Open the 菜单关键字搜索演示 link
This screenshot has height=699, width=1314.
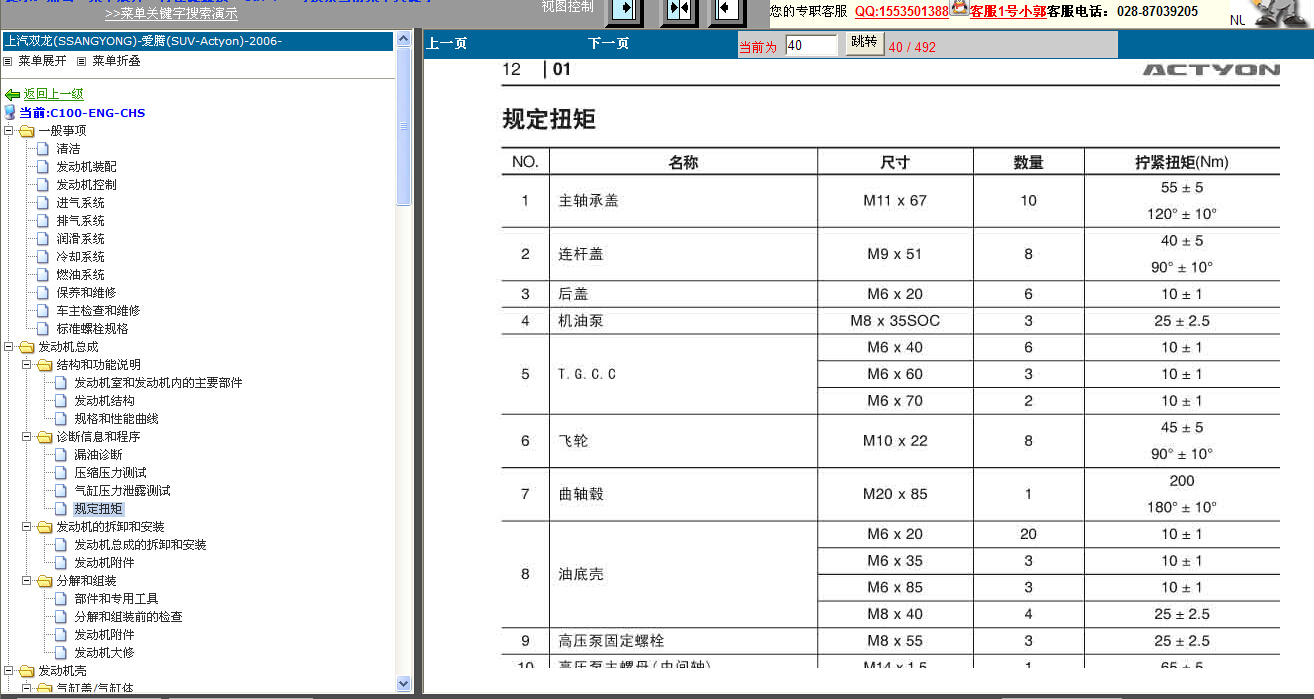tap(171, 14)
